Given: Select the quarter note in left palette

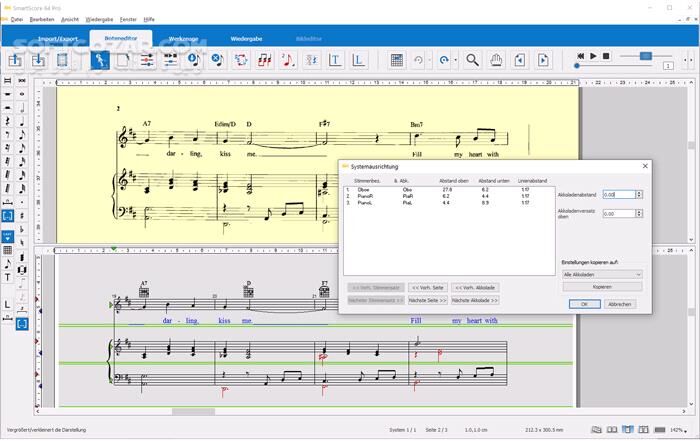Looking at the screenshot, I should pyautogui.click(x=22, y=121).
